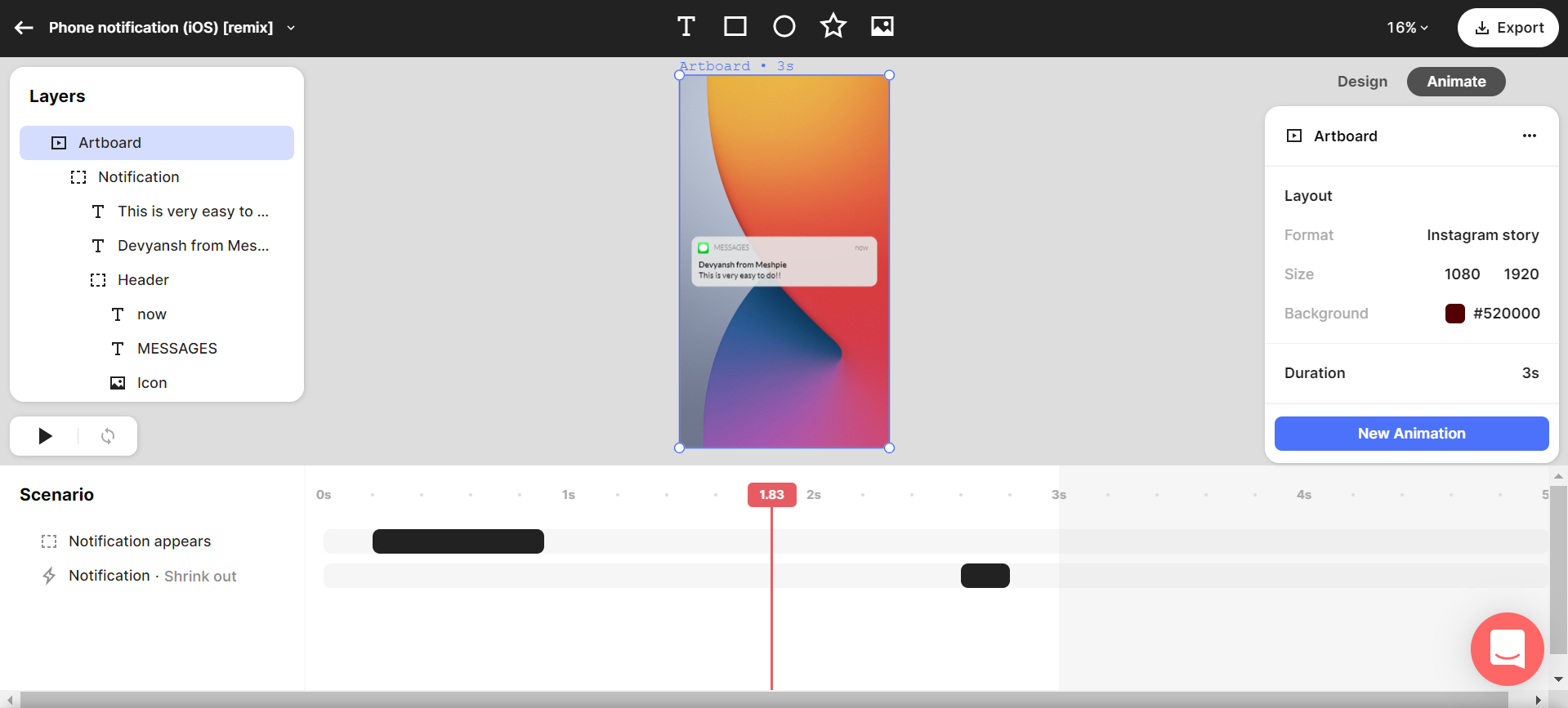Select the Header group layer
Image resolution: width=1568 pixels, height=708 pixels.
point(157,280)
